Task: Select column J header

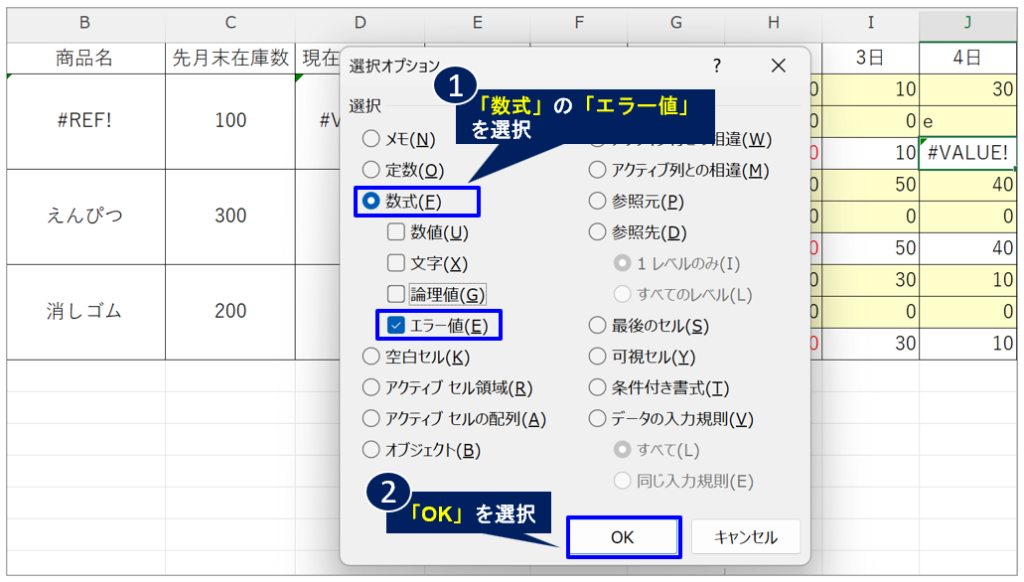Action: [966, 22]
